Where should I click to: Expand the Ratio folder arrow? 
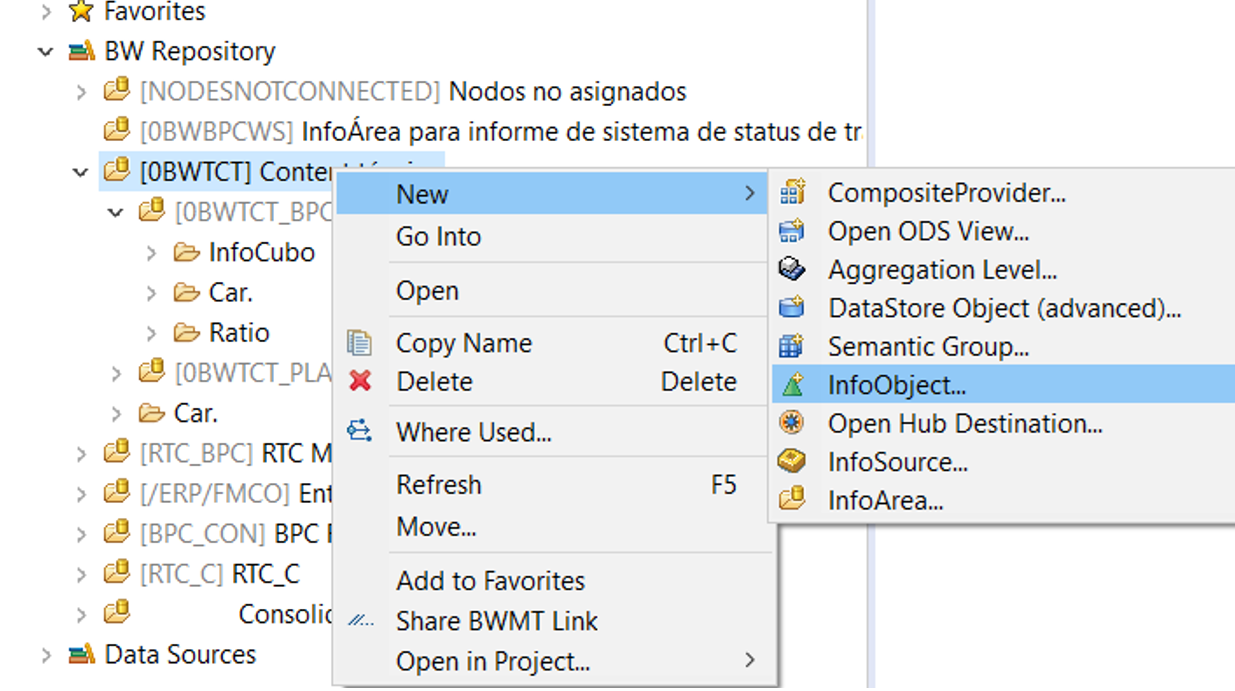[152, 333]
